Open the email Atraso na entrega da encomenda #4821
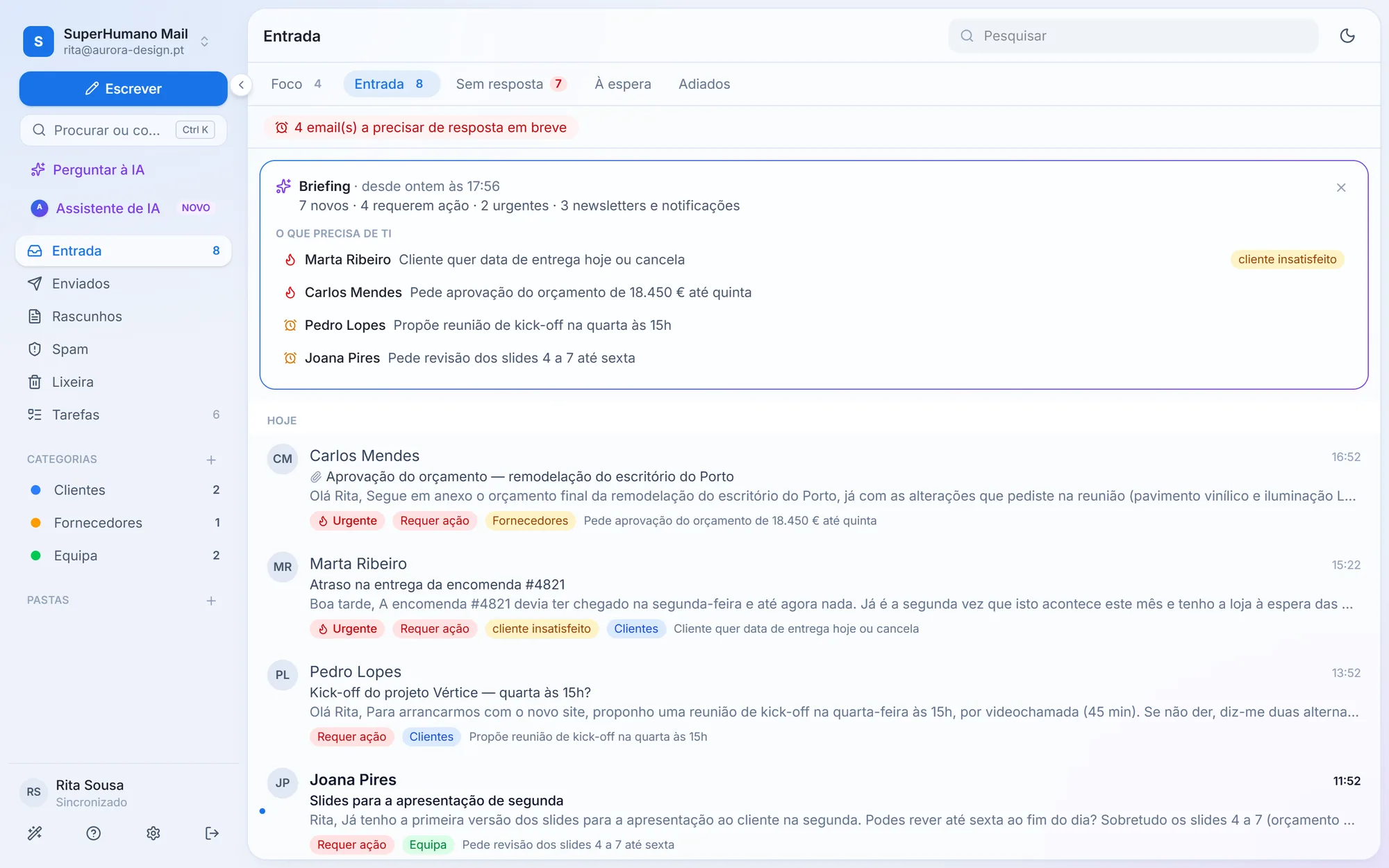The image size is (1389, 868). (813, 596)
